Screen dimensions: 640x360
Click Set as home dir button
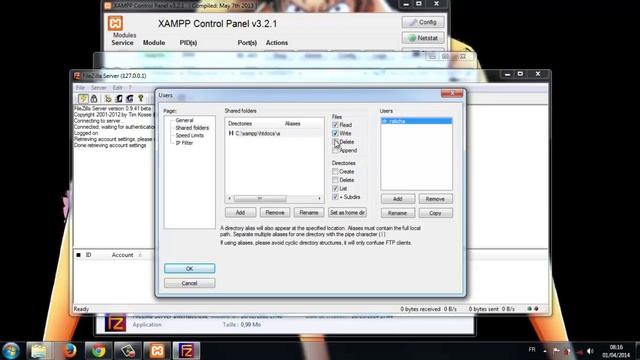click(x=347, y=213)
